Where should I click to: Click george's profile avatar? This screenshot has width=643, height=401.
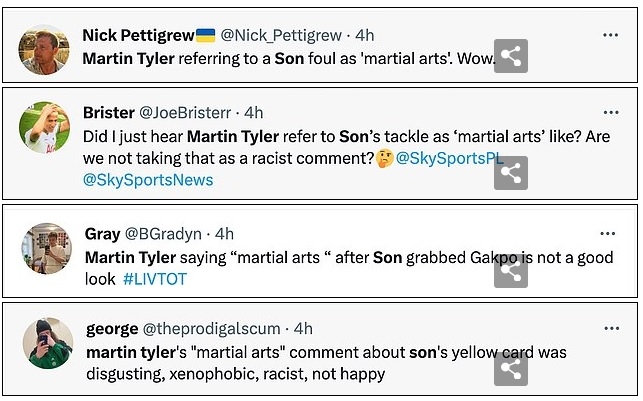pyautogui.click(x=47, y=343)
